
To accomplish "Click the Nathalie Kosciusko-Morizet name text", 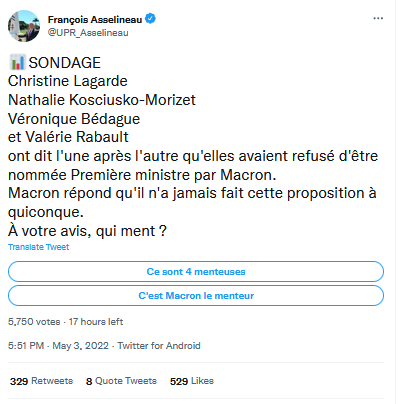I will click(102, 100).
